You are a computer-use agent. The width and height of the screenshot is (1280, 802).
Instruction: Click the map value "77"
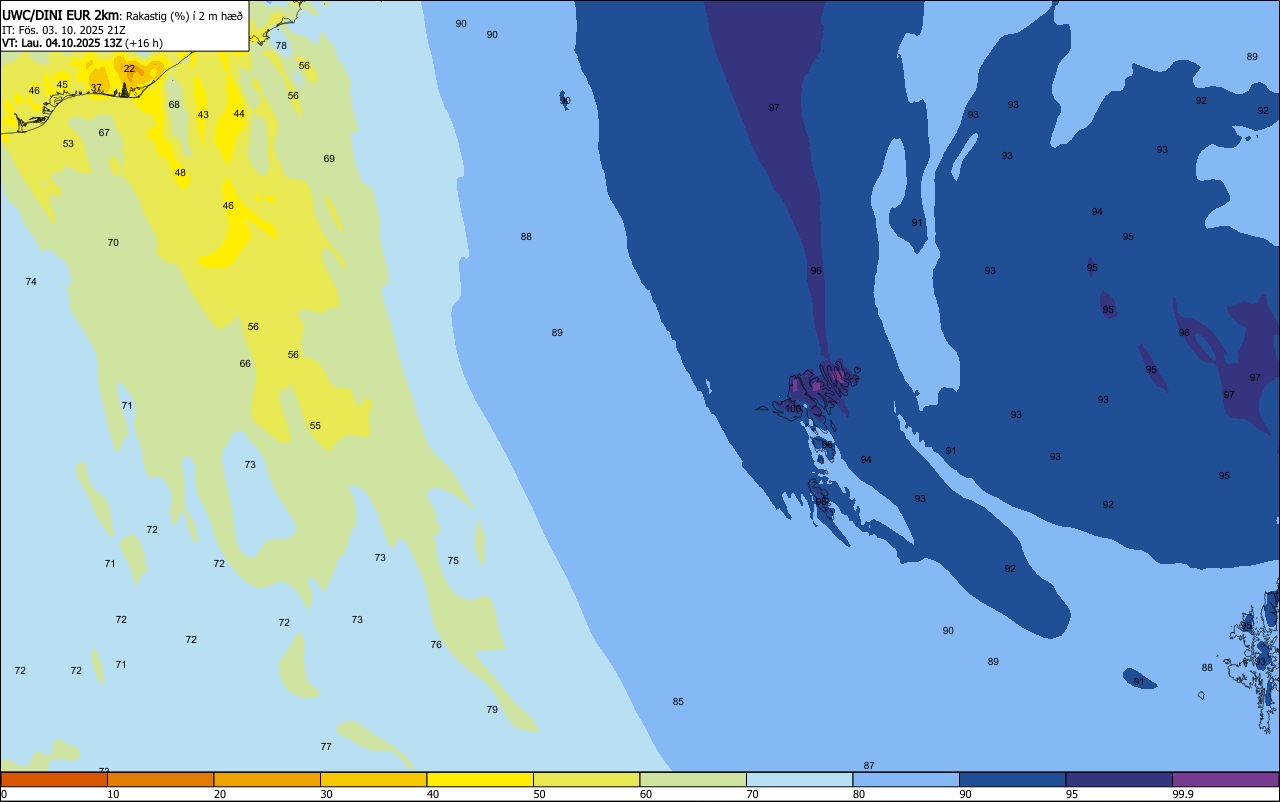pyautogui.click(x=326, y=747)
